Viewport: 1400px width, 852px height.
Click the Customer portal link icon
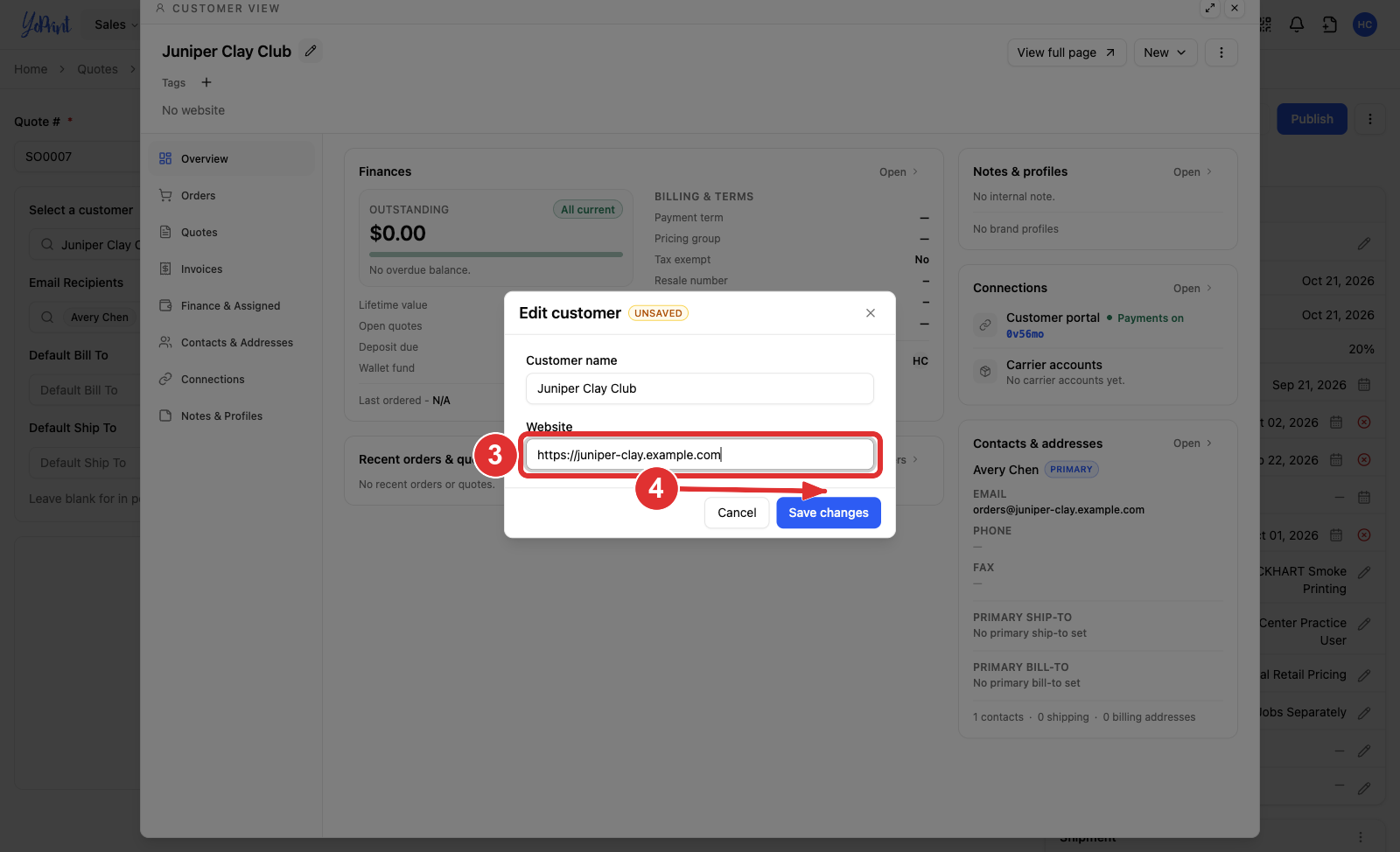point(985,325)
